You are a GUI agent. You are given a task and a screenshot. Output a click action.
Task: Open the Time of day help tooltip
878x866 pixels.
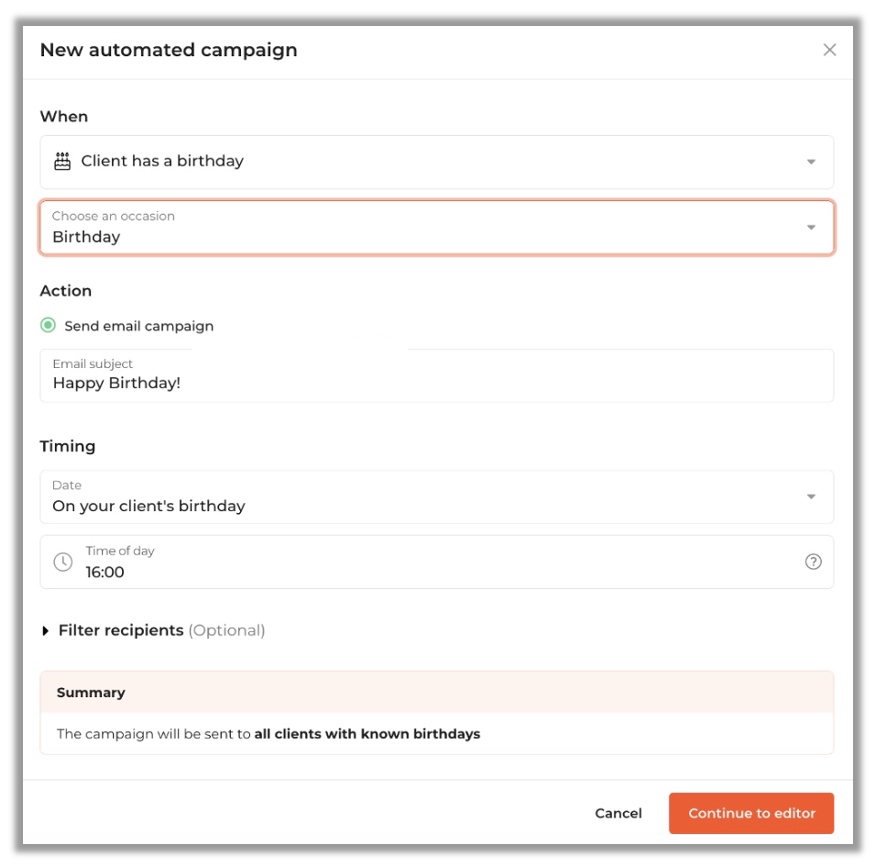[x=813, y=562]
